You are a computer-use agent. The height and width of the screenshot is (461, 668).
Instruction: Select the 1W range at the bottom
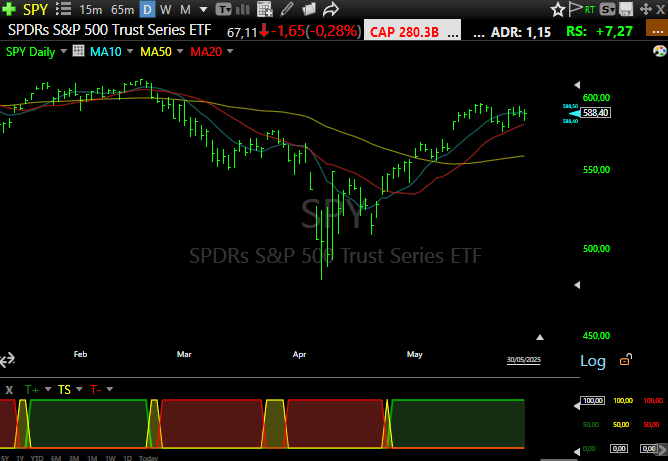point(110,458)
